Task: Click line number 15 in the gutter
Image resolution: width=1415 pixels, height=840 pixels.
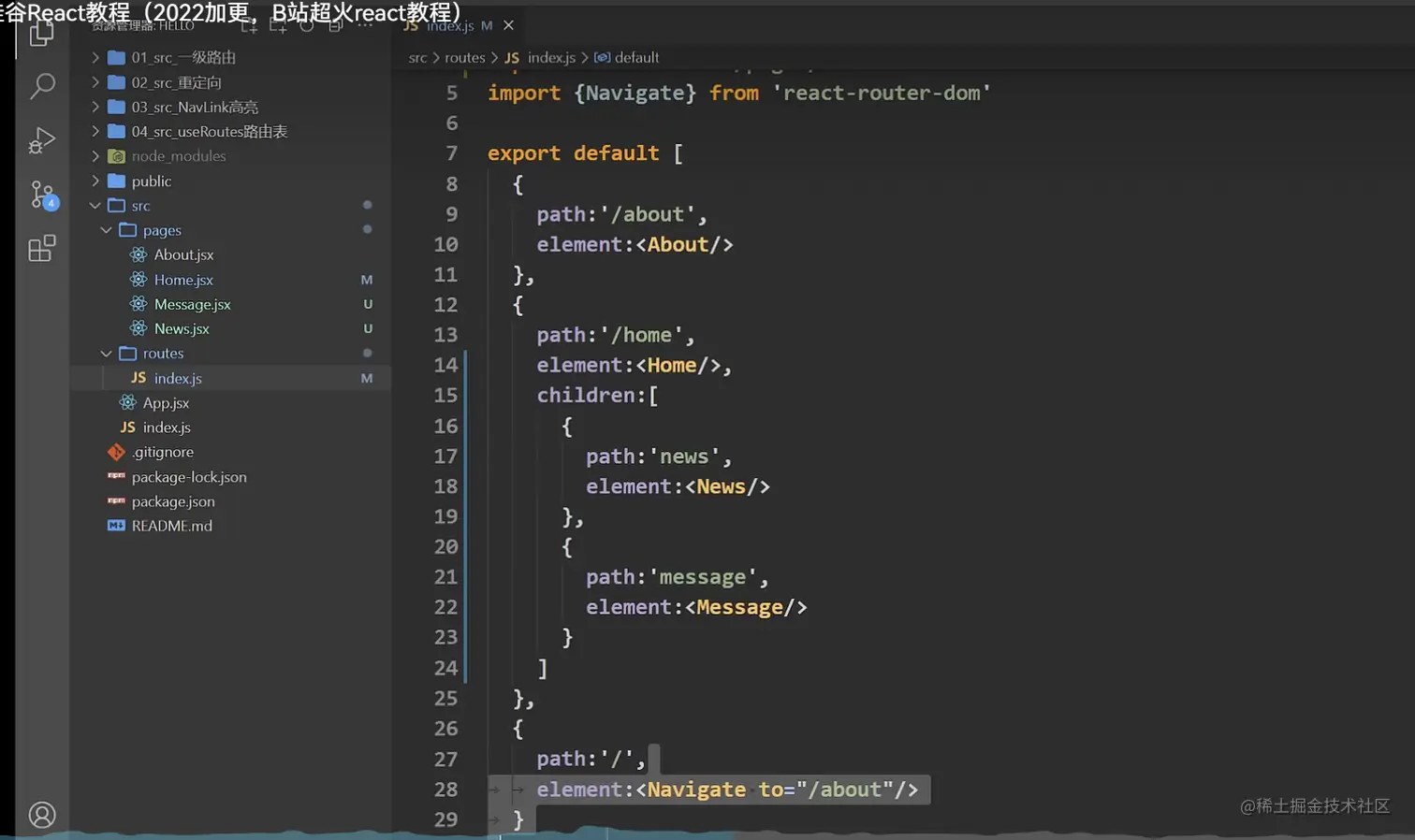Action: click(446, 396)
